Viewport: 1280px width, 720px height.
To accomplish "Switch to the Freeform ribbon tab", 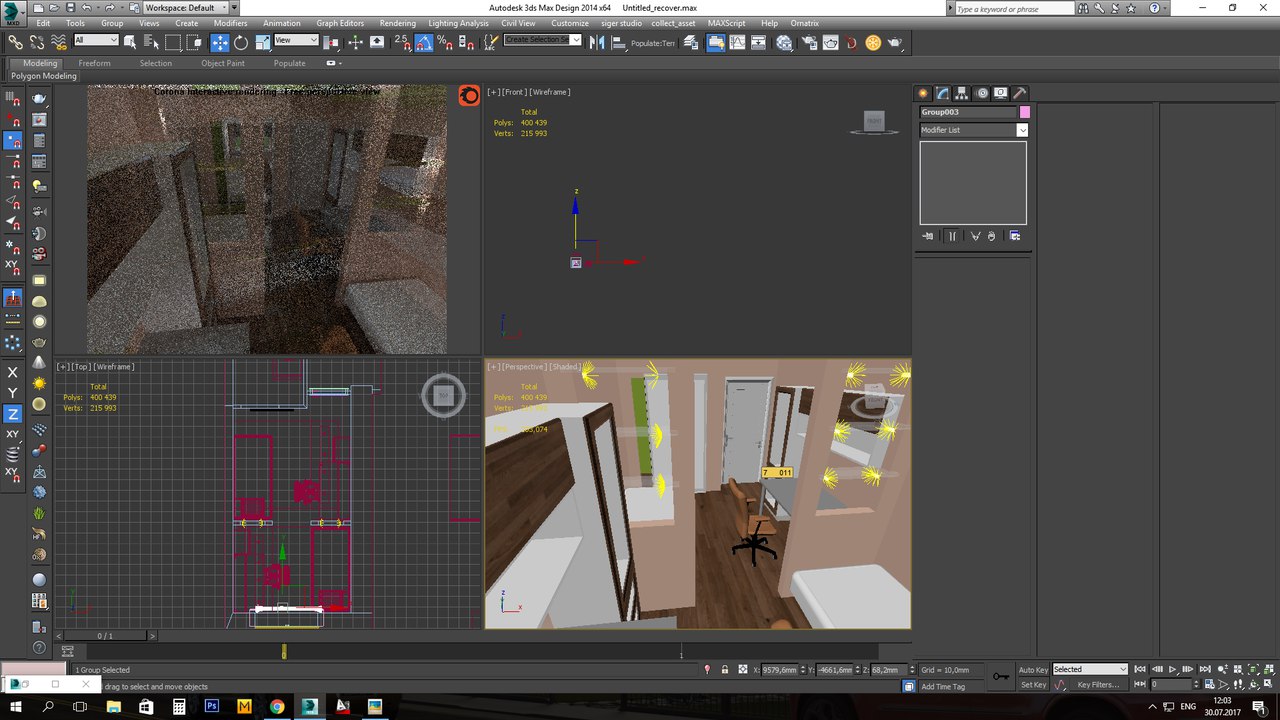I will tap(94, 63).
